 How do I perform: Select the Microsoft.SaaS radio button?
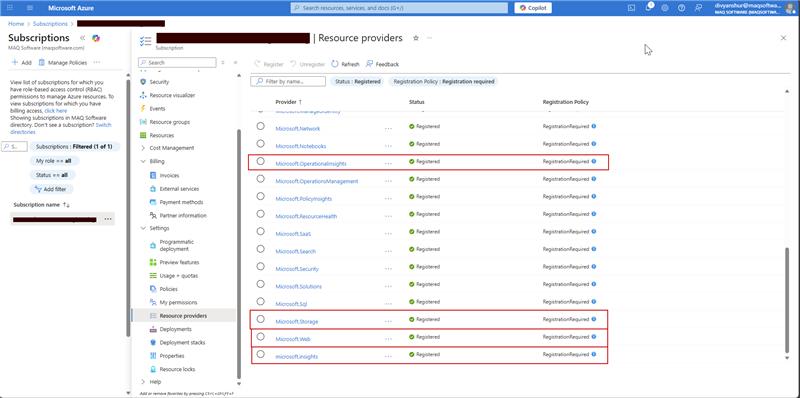click(261, 231)
